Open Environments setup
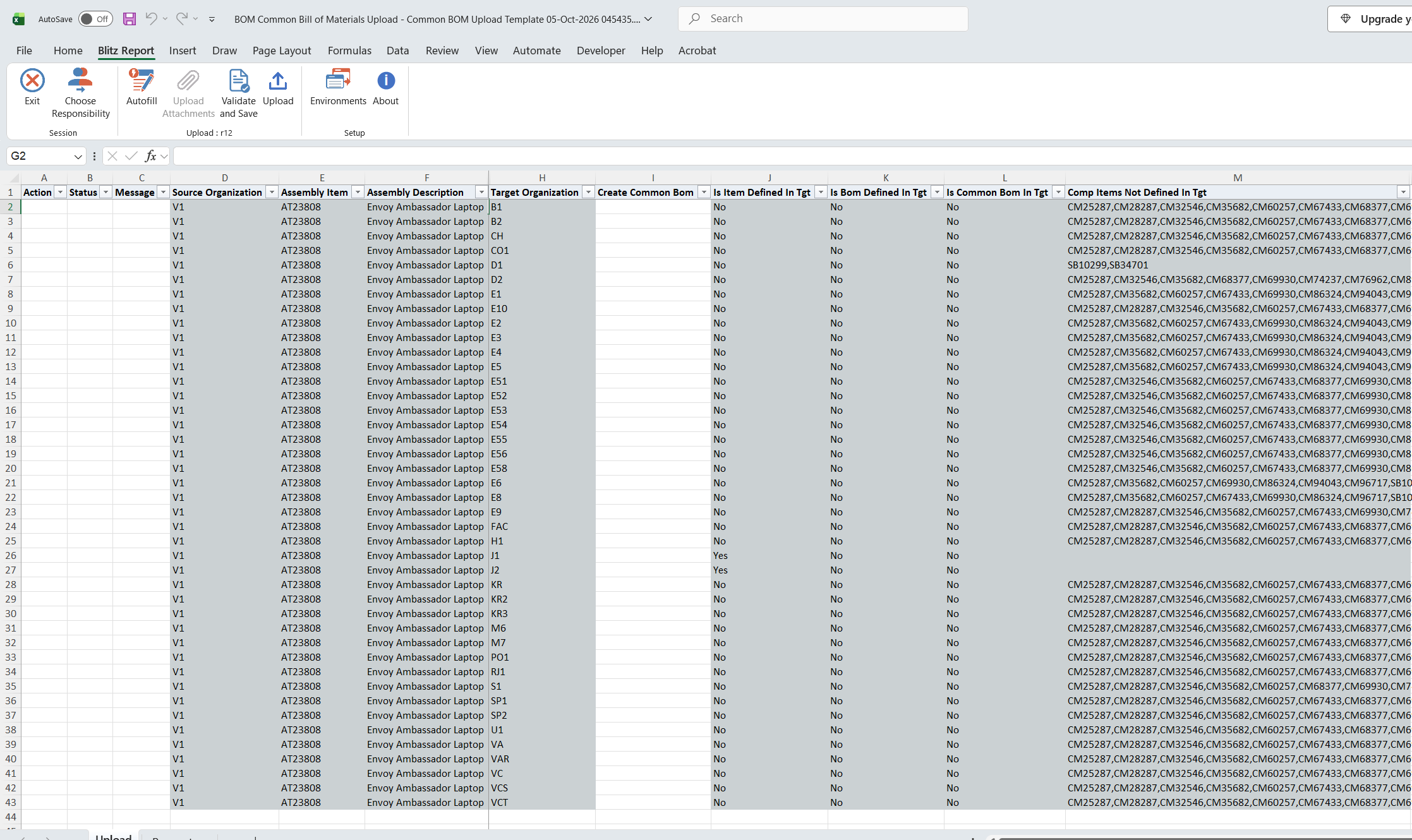Viewport: 1412px width, 840px height. click(338, 87)
